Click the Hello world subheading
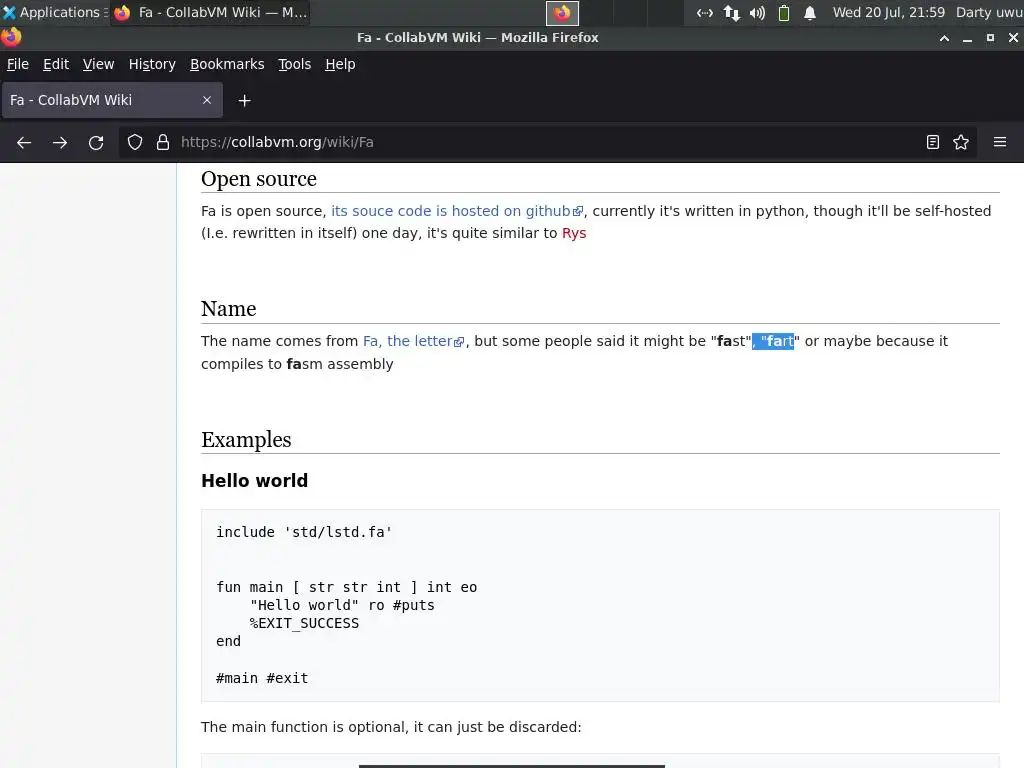This screenshot has height=768, width=1024. pyautogui.click(x=254, y=481)
